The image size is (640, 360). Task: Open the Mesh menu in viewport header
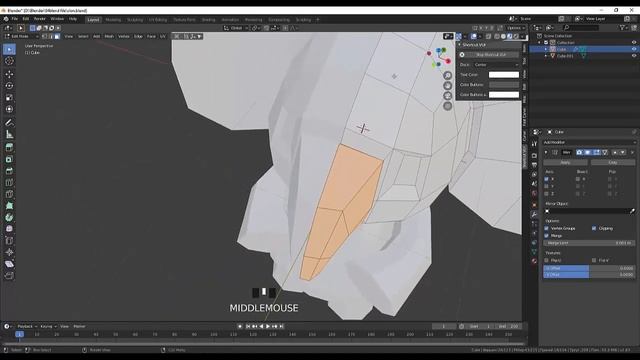[109, 36]
